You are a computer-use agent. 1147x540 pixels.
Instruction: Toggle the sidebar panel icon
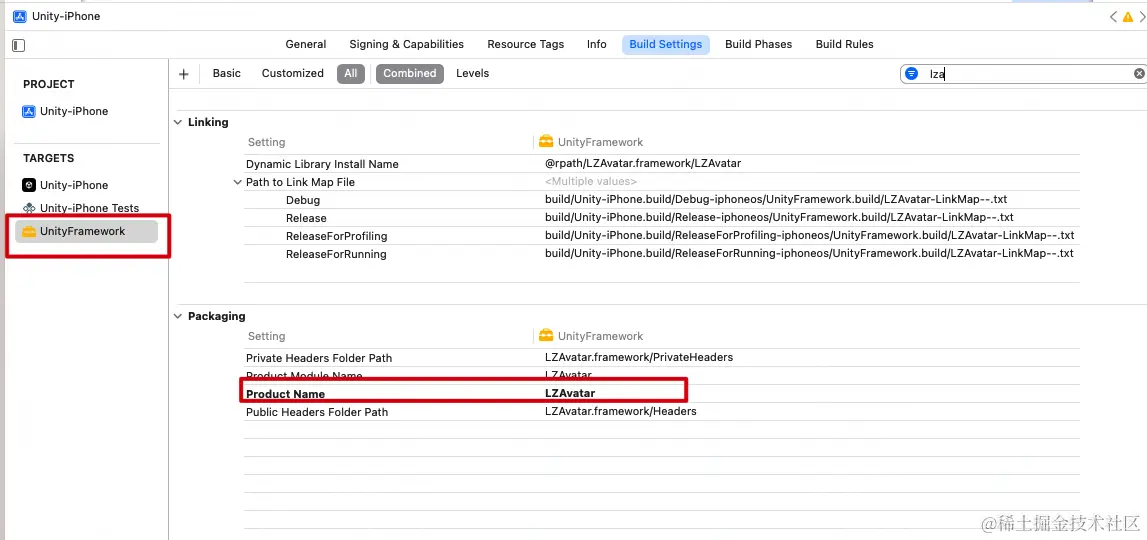(19, 45)
